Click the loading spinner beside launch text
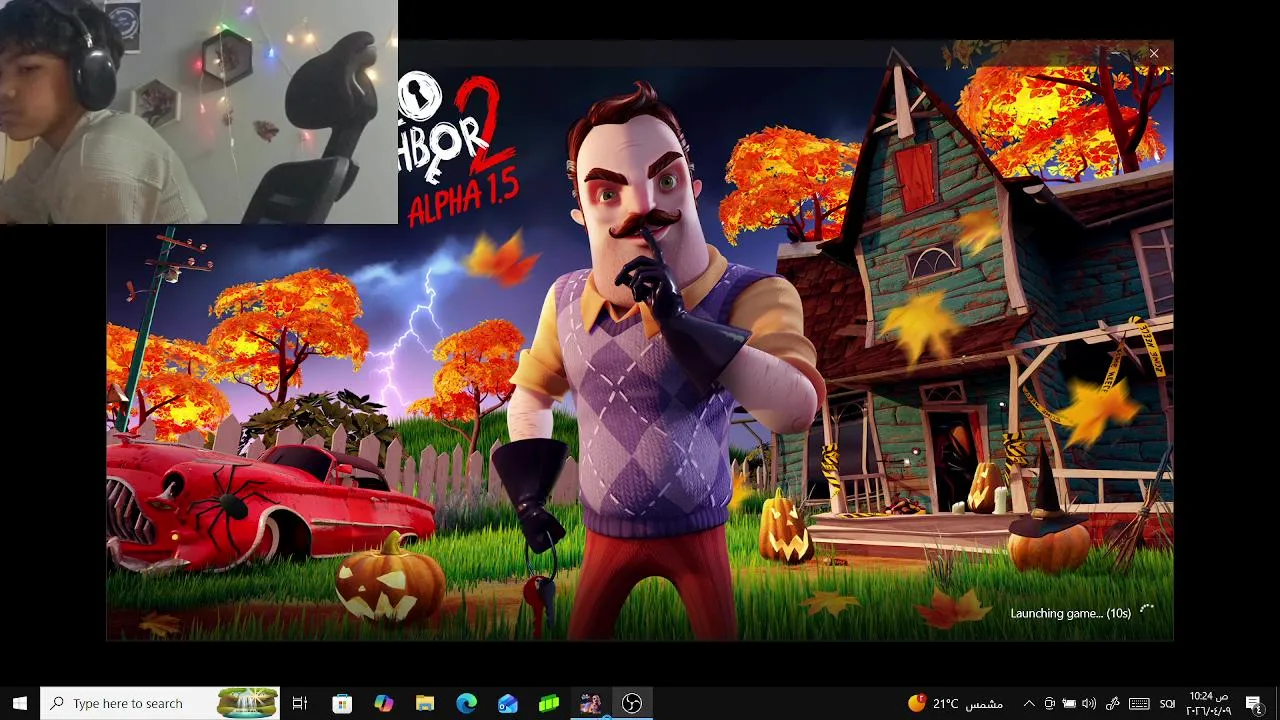This screenshot has height=720, width=1280. click(1147, 609)
